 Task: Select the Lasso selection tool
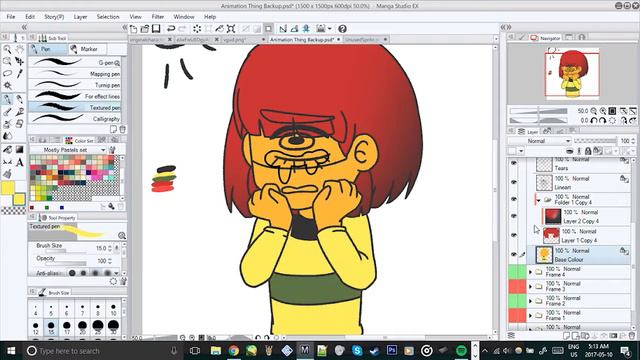tap(7, 74)
